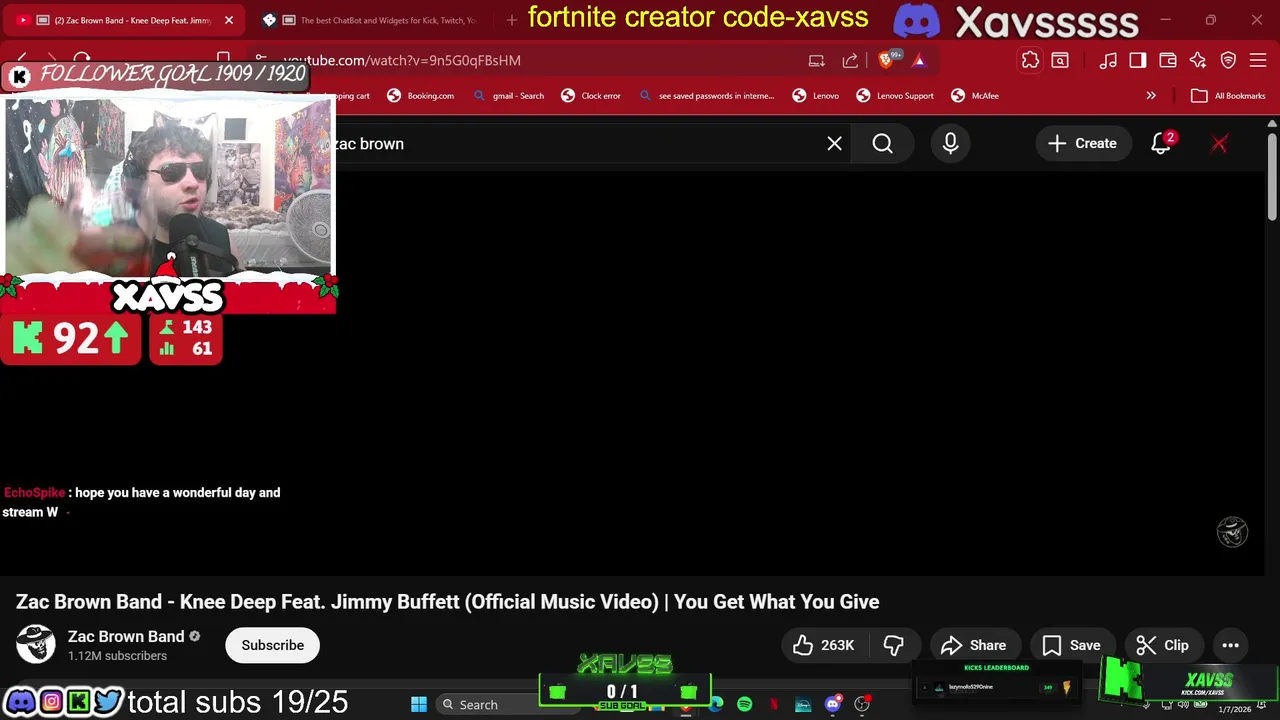This screenshot has width=1280, height=720.
Task: Open the Clock error bookmark
Action: pos(591,96)
